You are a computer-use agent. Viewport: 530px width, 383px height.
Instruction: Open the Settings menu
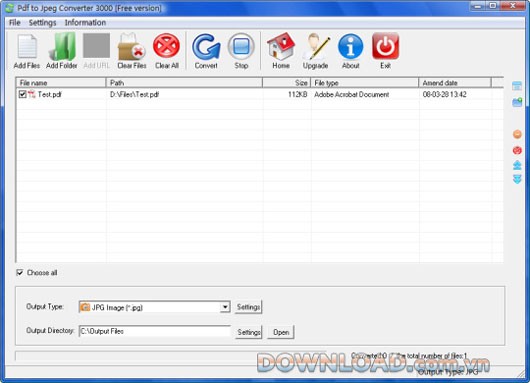click(42, 23)
